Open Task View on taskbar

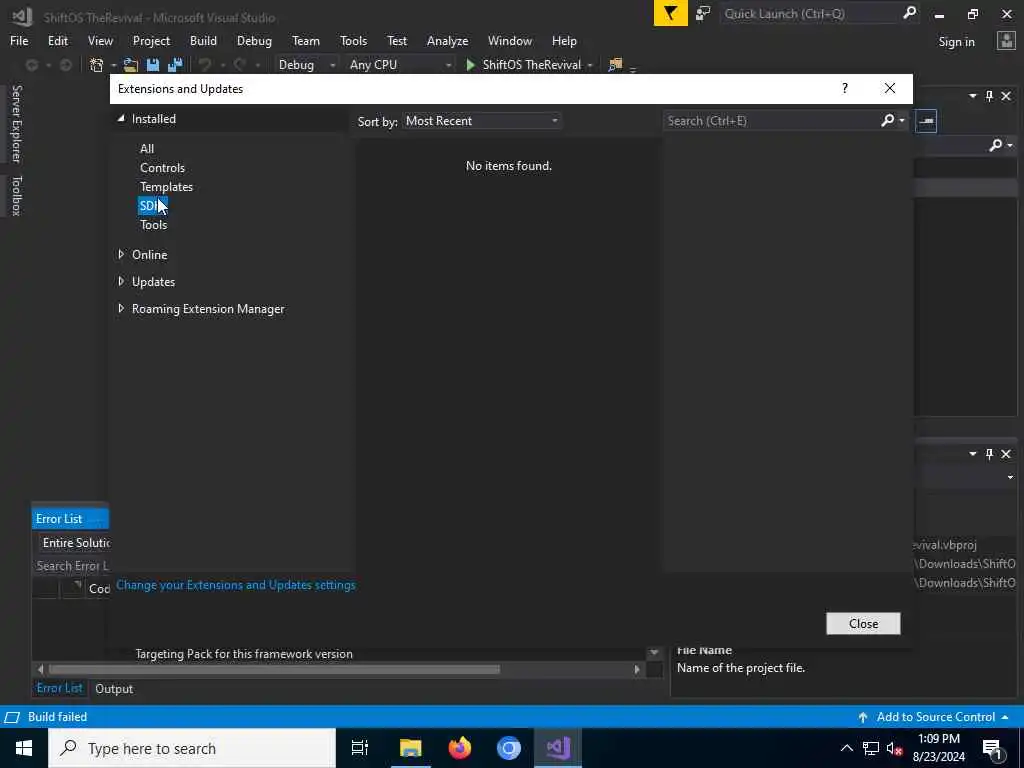pyautogui.click(x=359, y=748)
